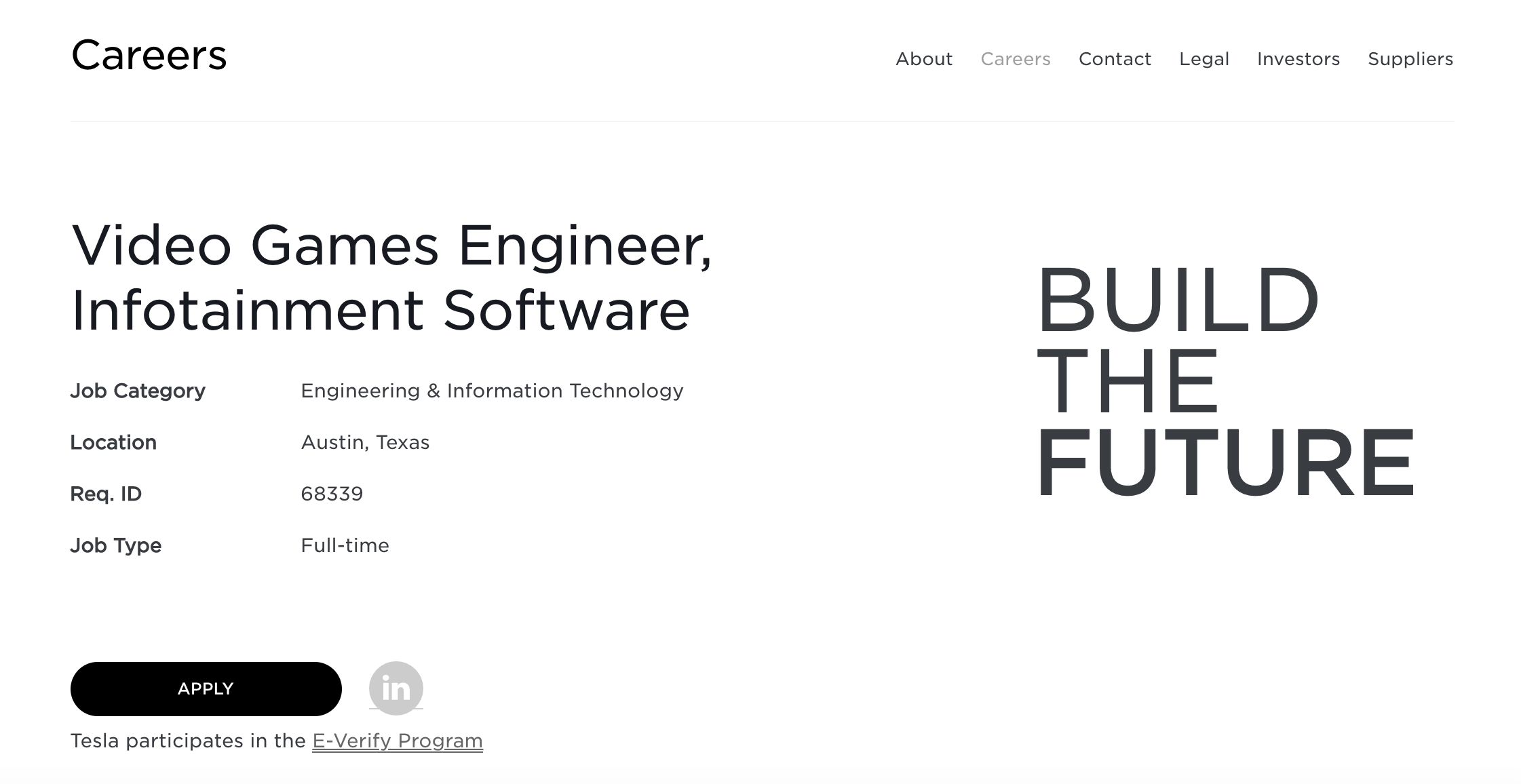Click the Req. ID label
The image size is (1521, 784).
coord(106,494)
